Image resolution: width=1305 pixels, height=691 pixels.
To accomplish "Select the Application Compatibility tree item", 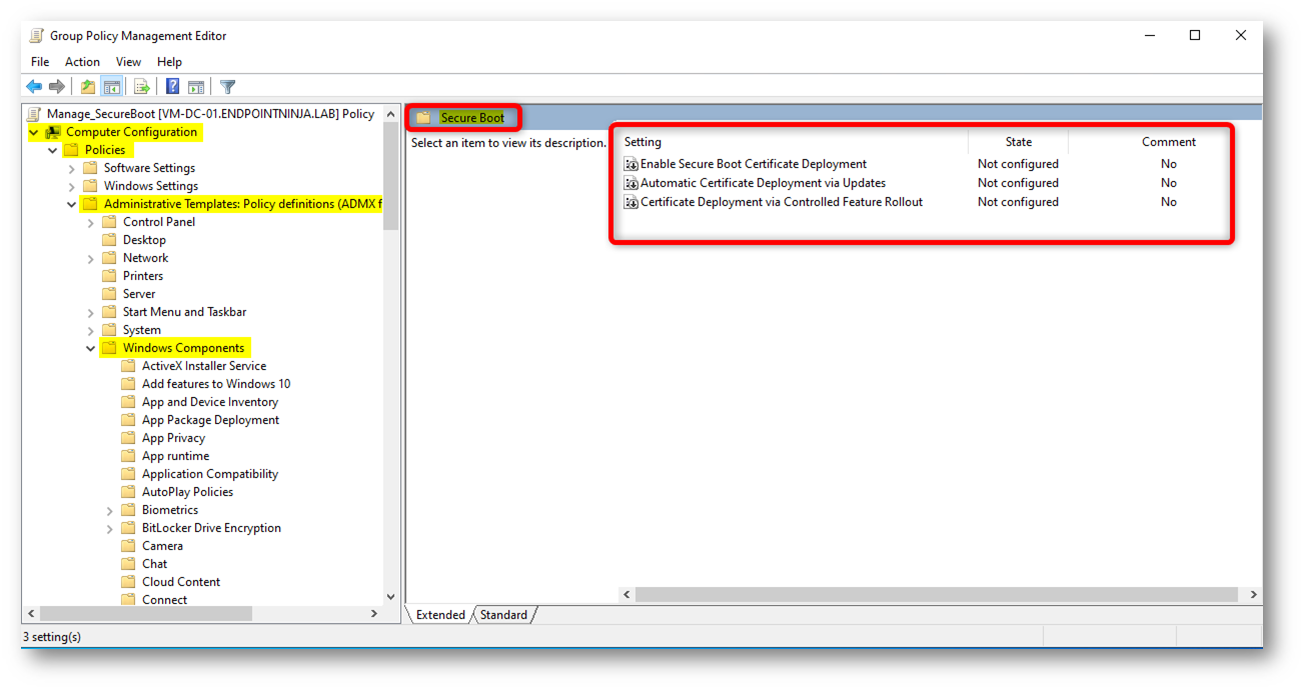I will [210, 474].
